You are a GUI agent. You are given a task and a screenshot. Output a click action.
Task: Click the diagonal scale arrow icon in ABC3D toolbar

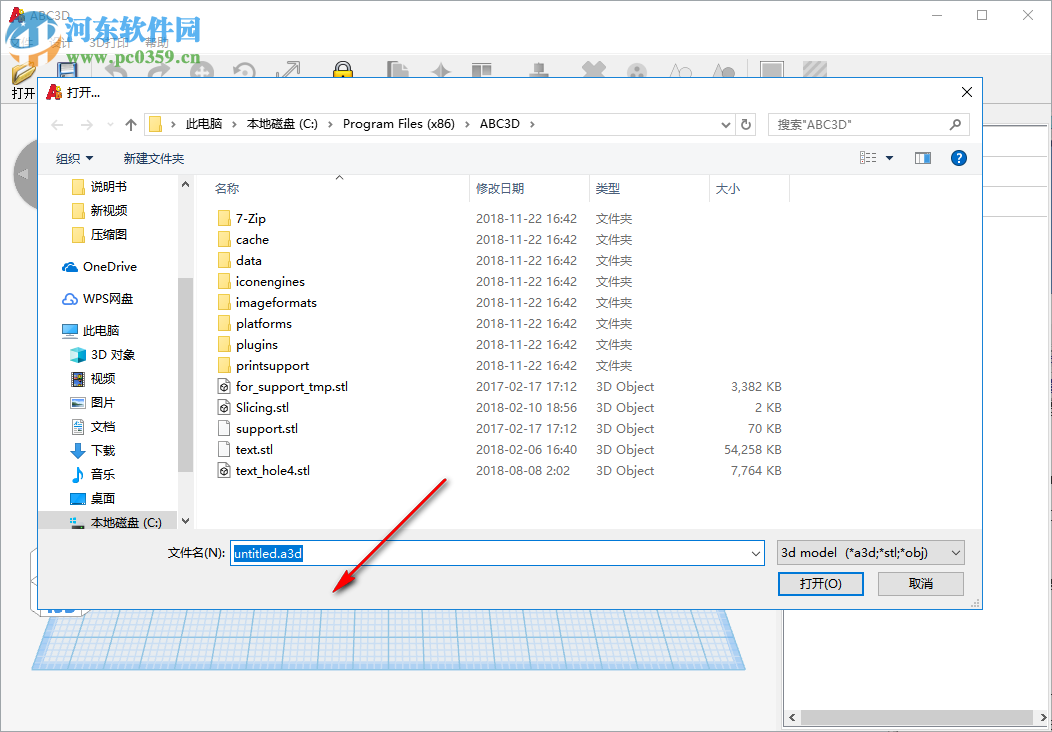288,70
